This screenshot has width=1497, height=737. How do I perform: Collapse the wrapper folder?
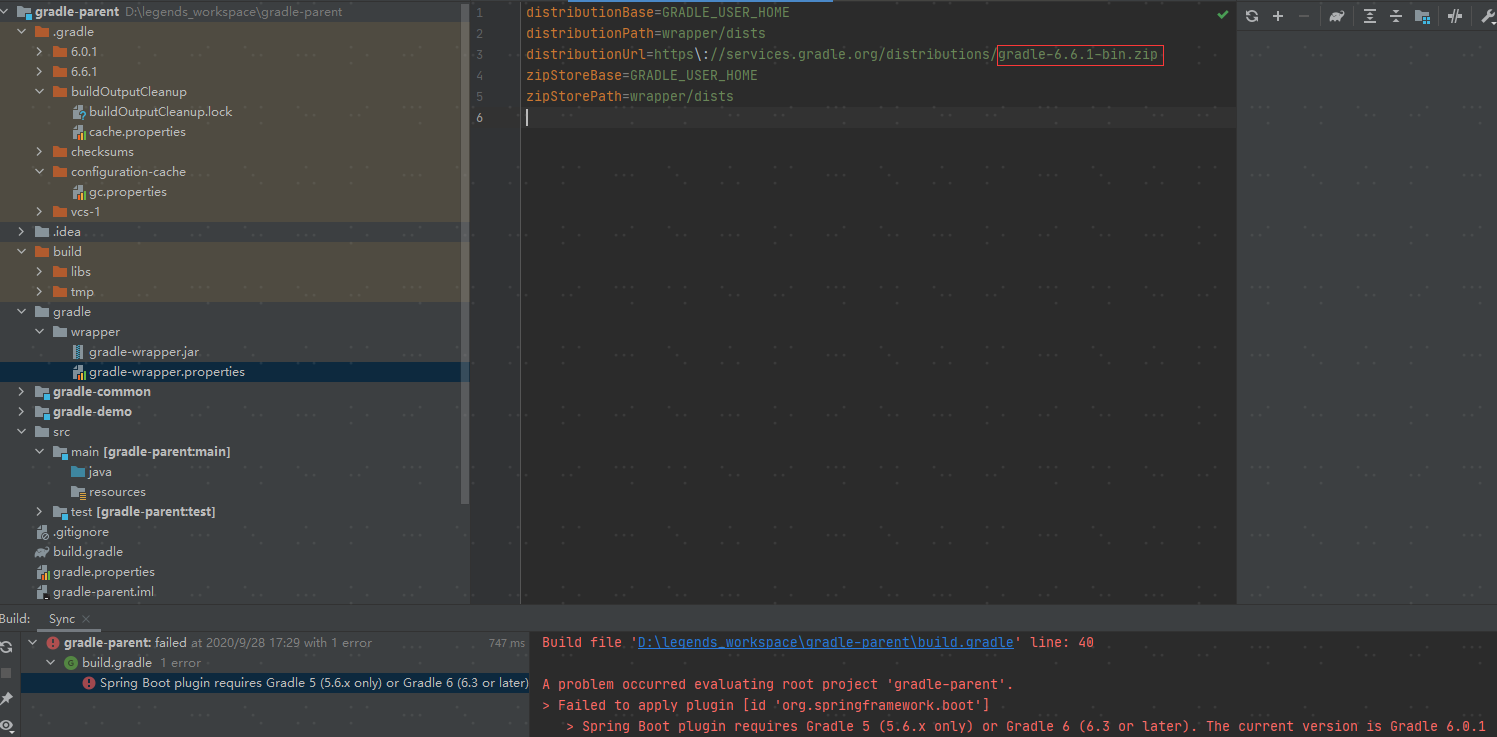click(x=39, y=332)
